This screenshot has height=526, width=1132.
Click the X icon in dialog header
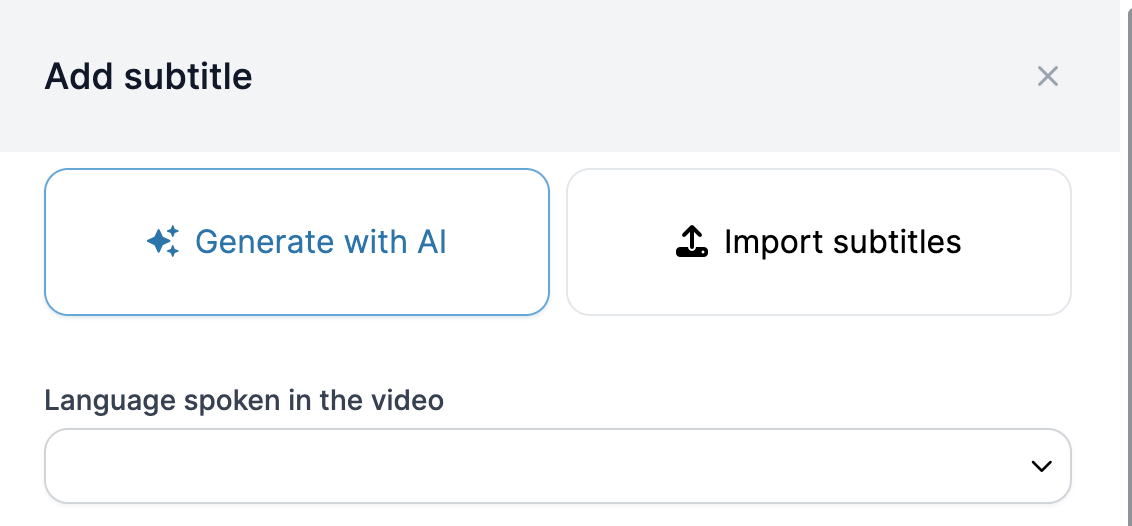(1048, 76)
